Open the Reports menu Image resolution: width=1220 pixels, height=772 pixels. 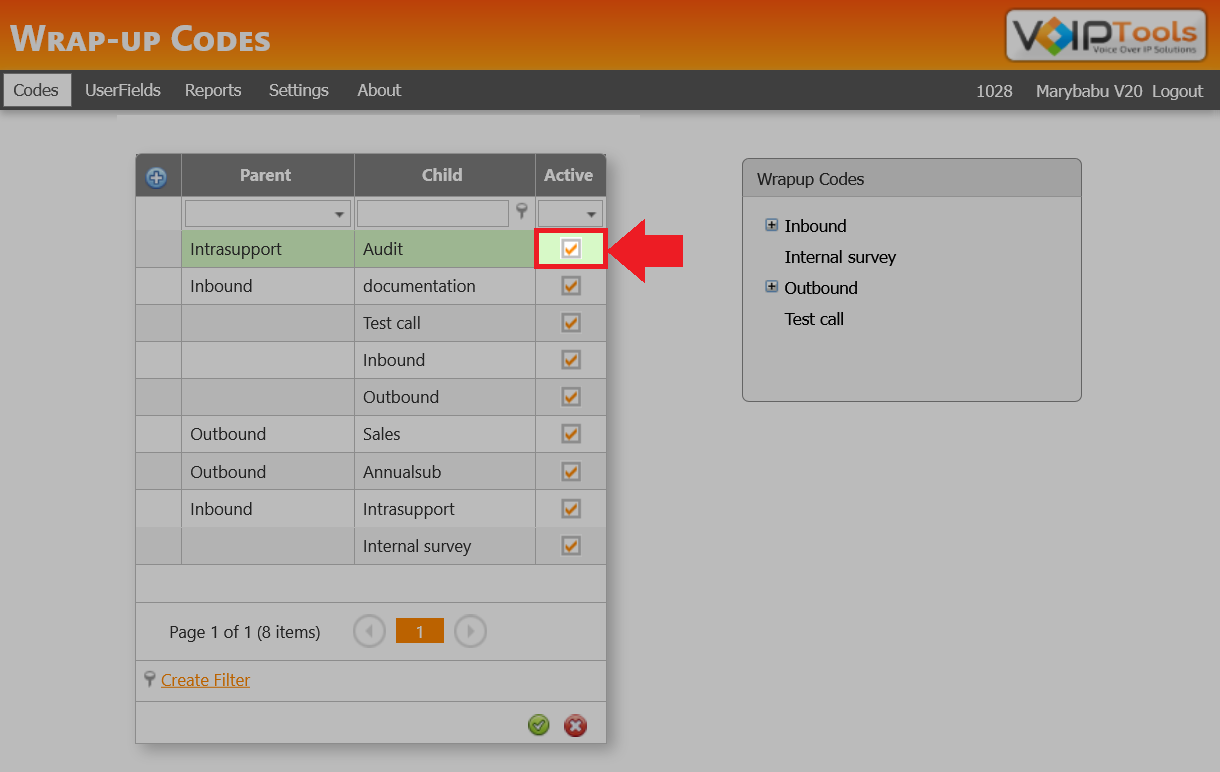click(213, 90)
